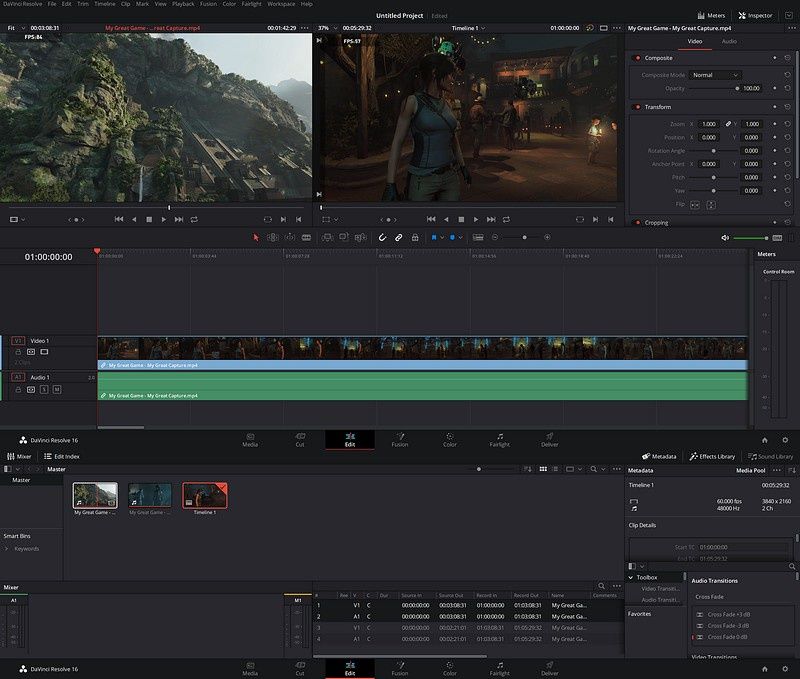Play the source viewer clip
The width and height of the screenshot is (800, 679).
(164, 220)
